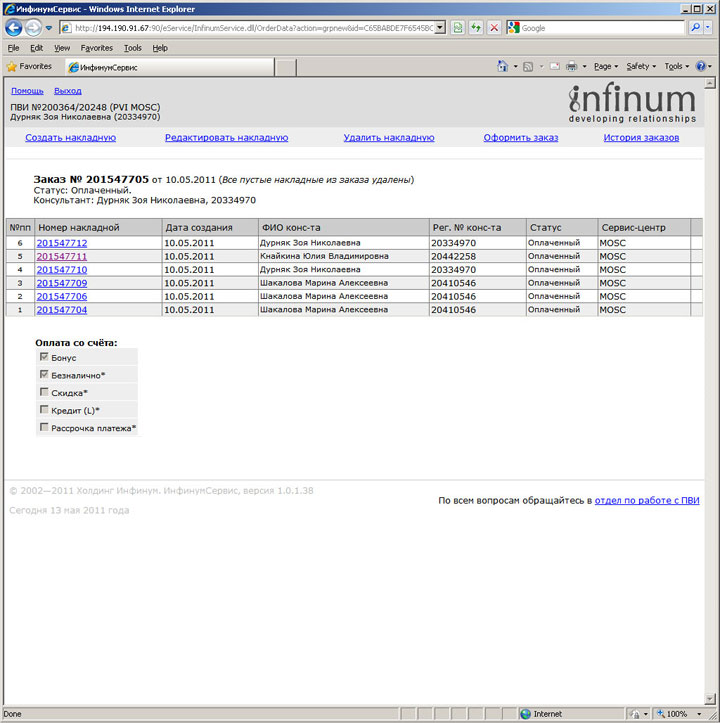Screen dimensions: 720x723
Task: Open the Tools menu in menu bar
Action: 133,48
